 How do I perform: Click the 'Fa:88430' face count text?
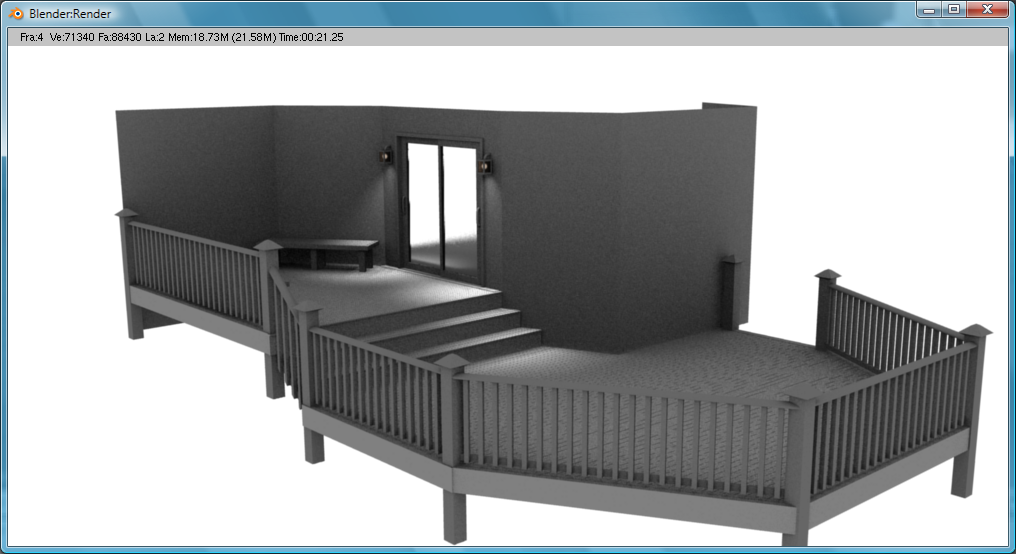120,38
